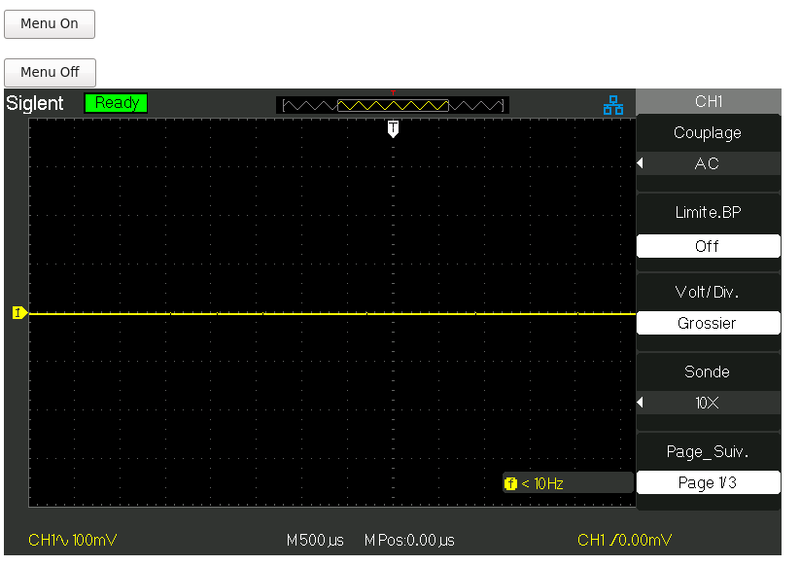Open the 10X probe attenuation selector

click(x=707, y=403)
